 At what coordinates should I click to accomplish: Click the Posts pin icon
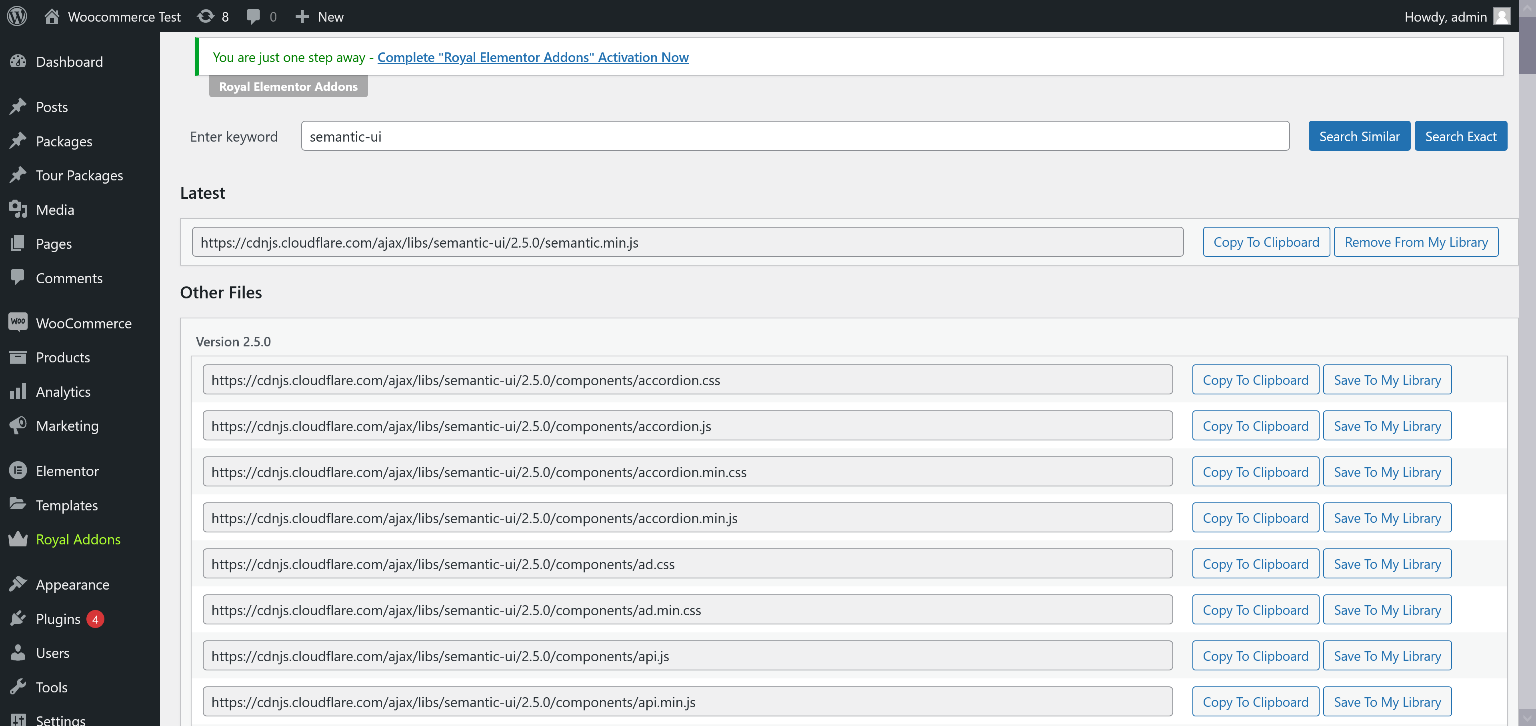click(18, 107)
